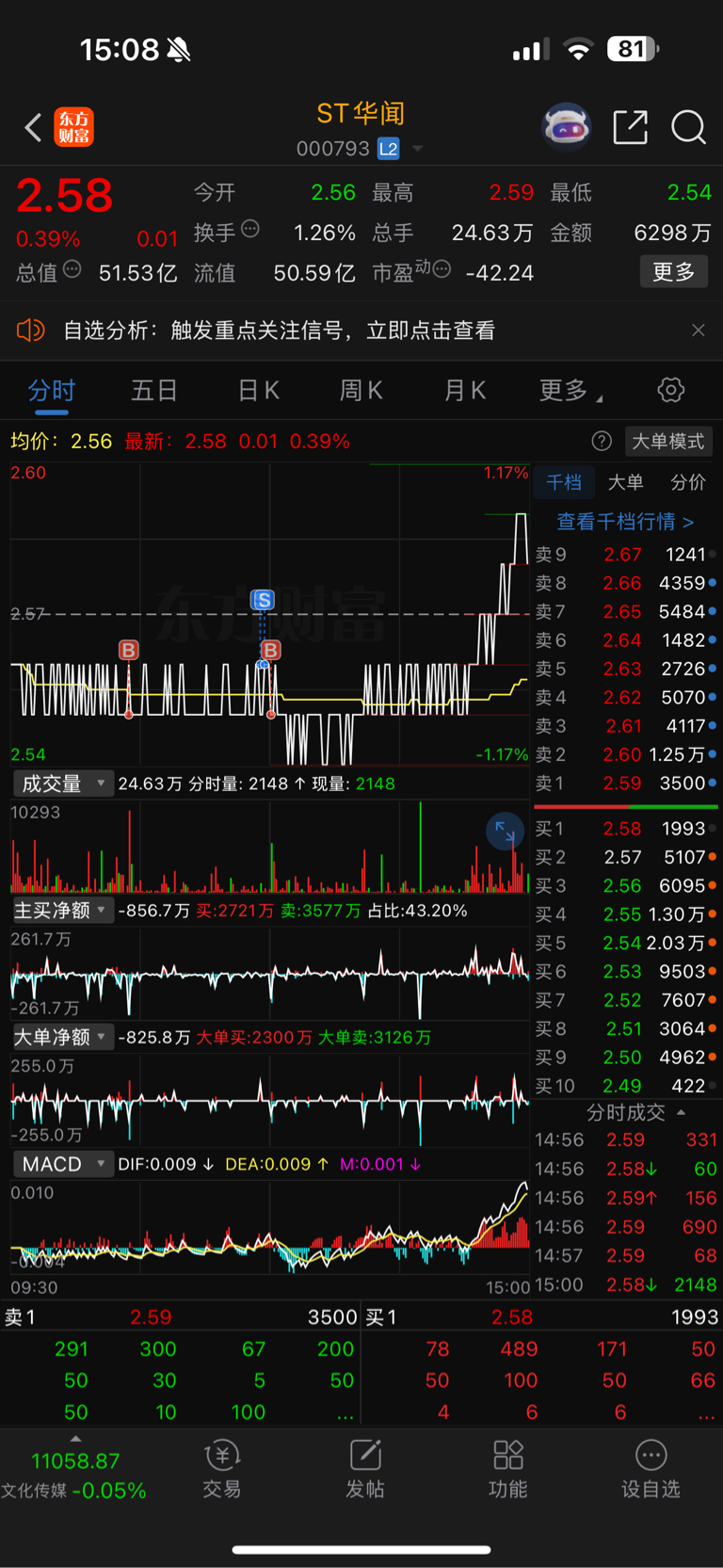Tap info icon next to 换手

click(x=250, y=228)
